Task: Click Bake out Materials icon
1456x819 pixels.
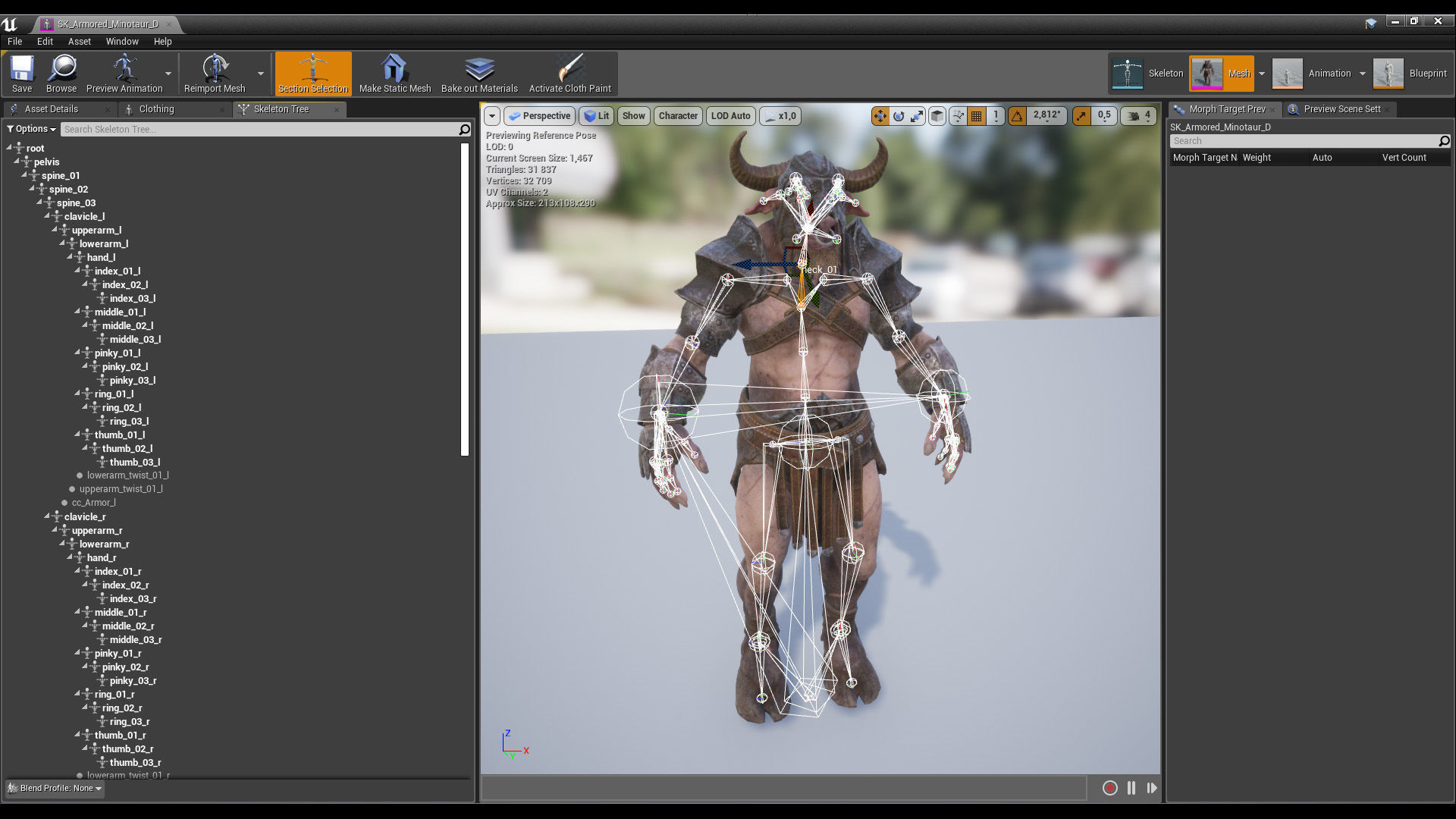Action: pyautogui.click(x=479, y=74)
